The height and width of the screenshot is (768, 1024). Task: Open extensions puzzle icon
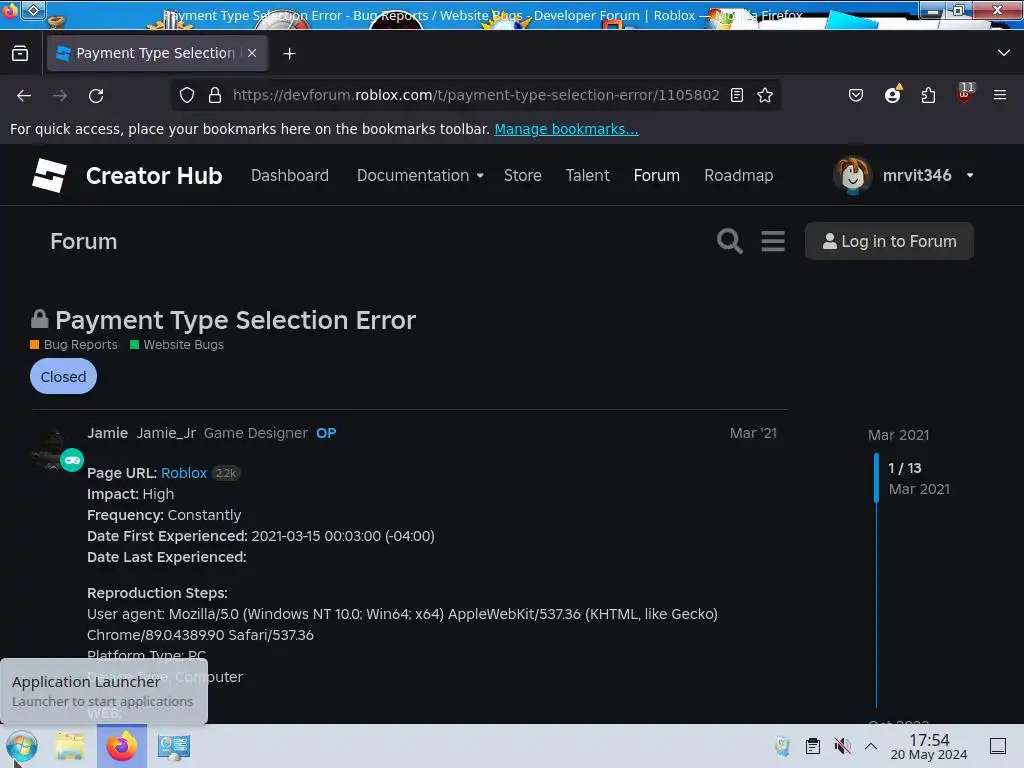(928, 95)
